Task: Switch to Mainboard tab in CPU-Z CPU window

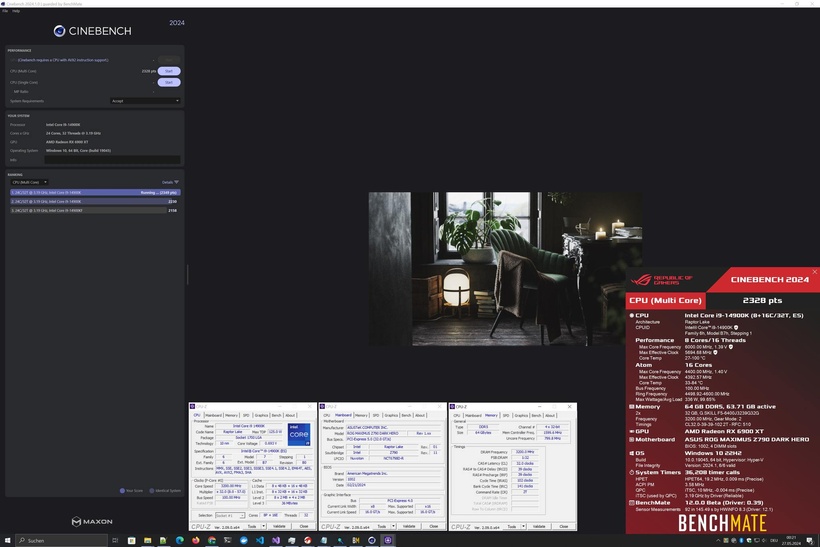Action: point(213,415)
